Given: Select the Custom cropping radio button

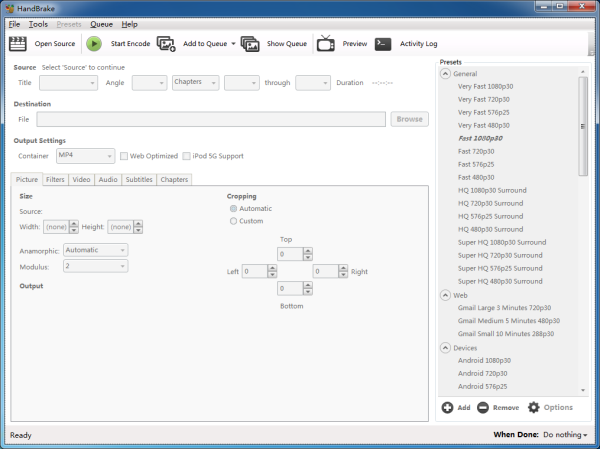Looking at the screenshot, I should 233,221.
